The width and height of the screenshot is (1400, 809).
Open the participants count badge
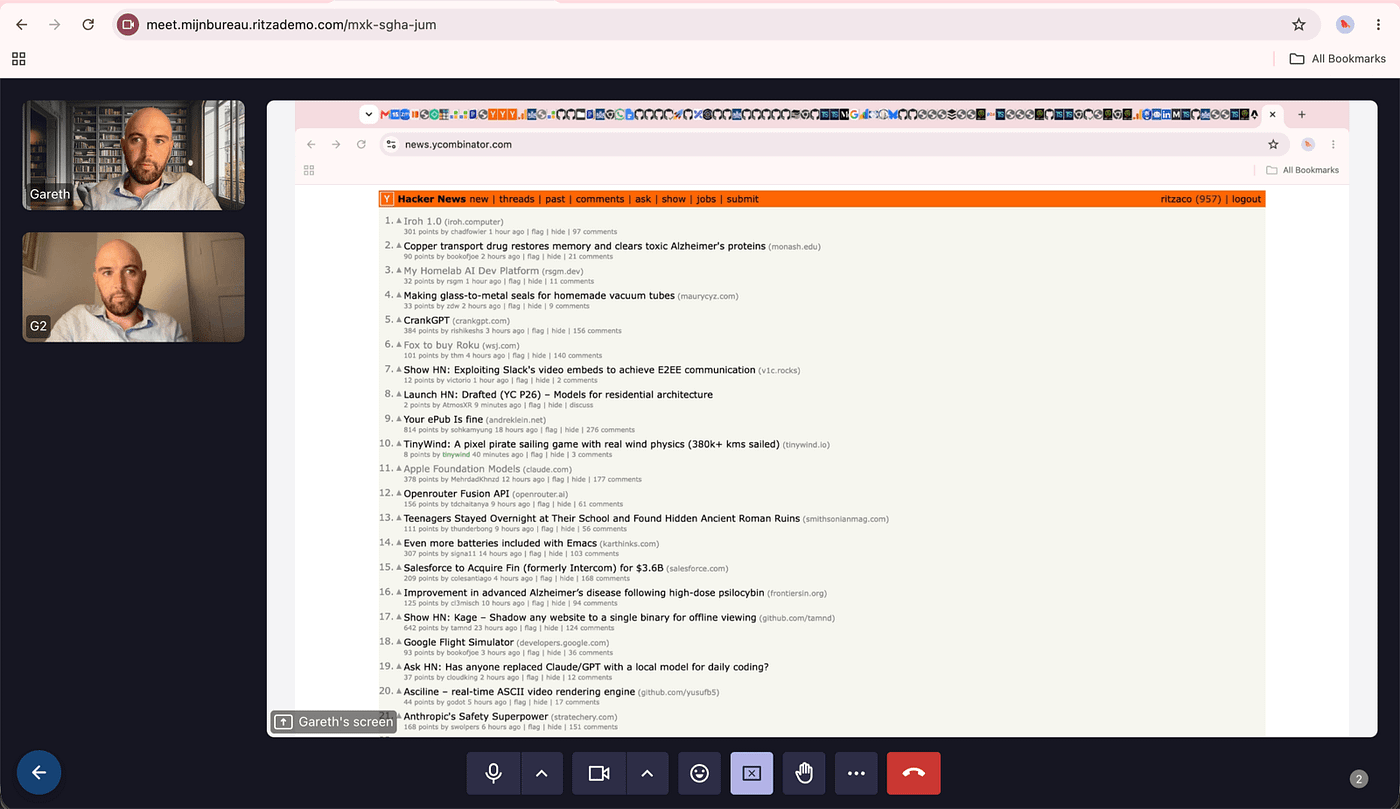tap(1358, 778)
